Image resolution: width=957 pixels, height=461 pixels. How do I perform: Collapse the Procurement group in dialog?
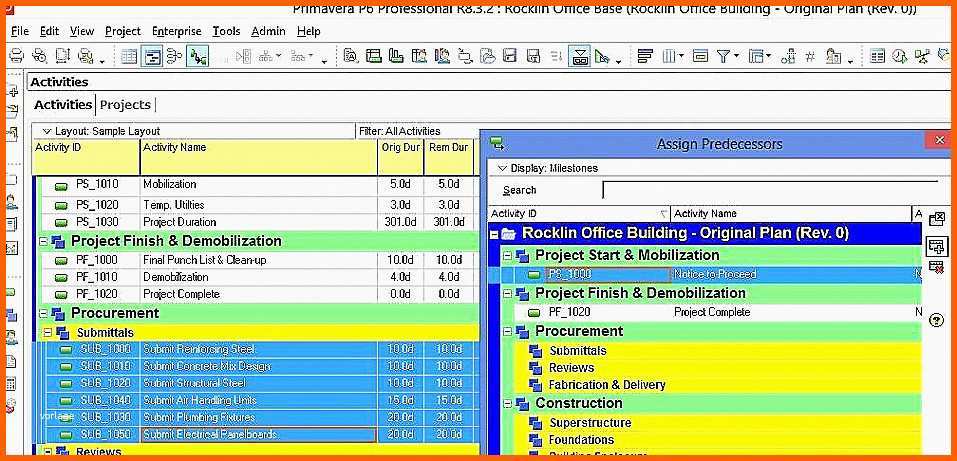click(x=507, y=332)
